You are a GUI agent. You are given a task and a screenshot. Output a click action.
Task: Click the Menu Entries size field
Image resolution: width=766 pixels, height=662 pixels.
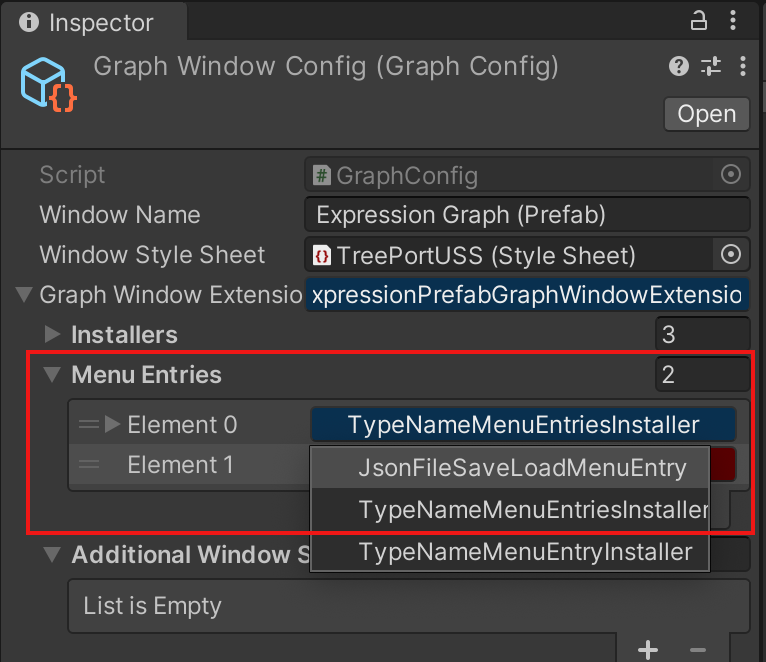(x=702, y=375)
